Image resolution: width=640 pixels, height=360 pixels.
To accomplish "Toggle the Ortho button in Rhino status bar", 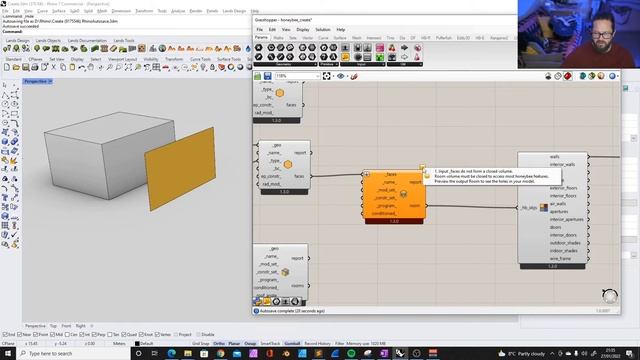I will tap(219, 344).
